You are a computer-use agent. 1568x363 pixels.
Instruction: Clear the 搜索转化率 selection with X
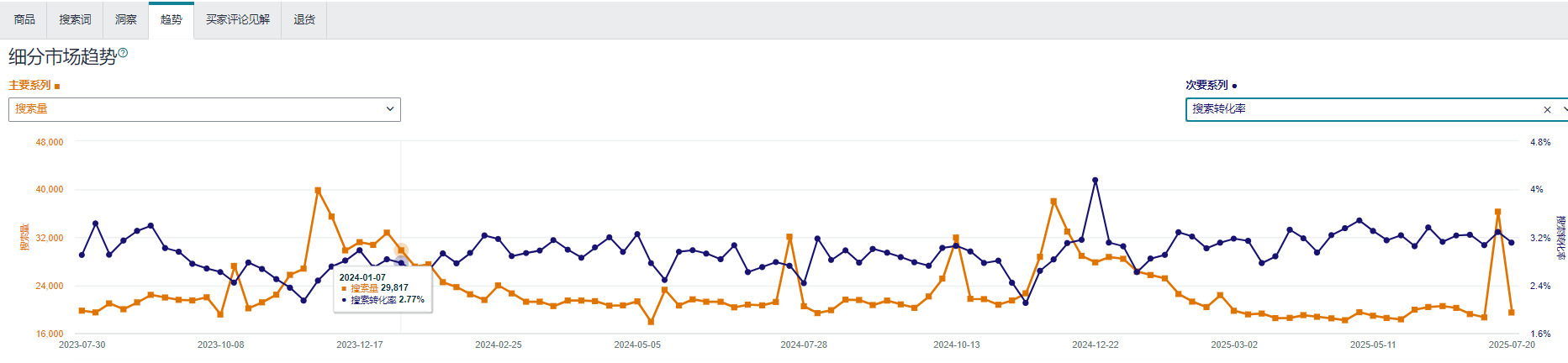pos(1547,110)
